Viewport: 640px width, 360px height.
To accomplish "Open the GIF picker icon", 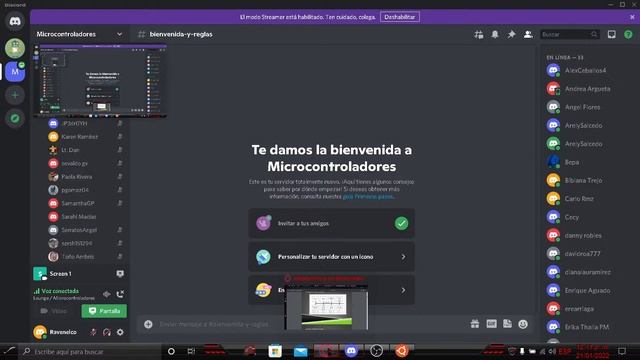I will pyautogui.click(x=491, y=324).
